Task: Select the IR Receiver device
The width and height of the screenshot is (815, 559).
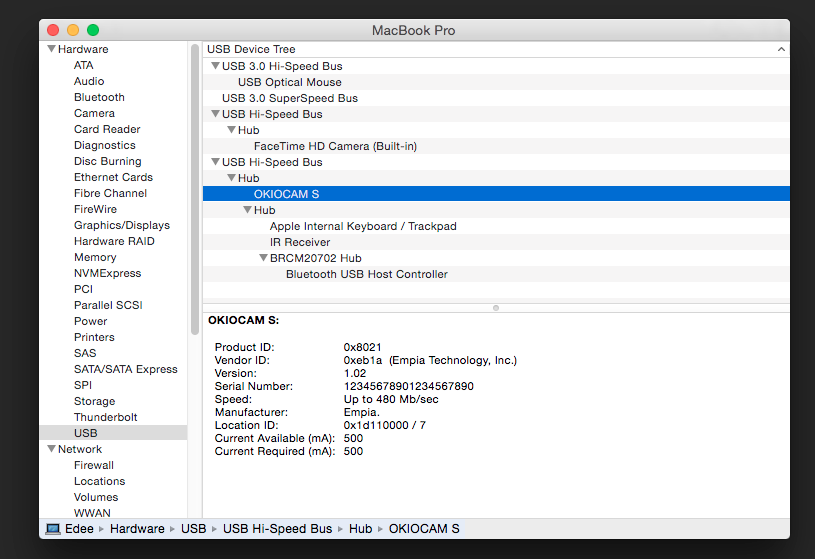Action: [x=299, y=242]
